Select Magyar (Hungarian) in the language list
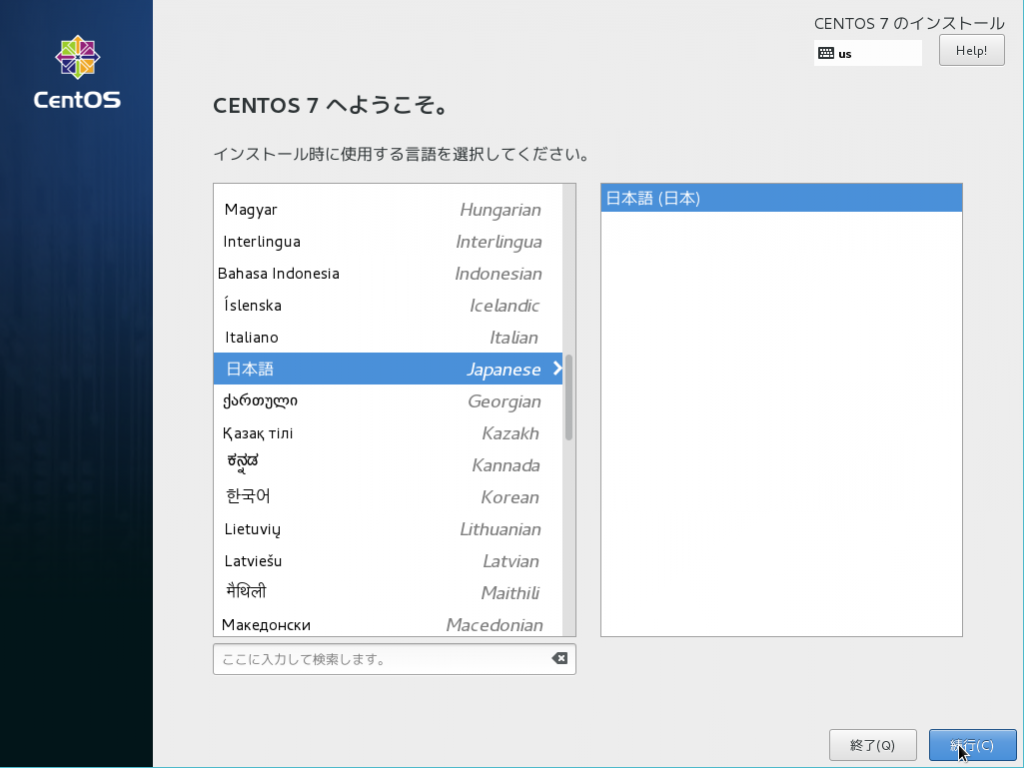Screen dimensions: 1024x768 [x=388, y=210]
